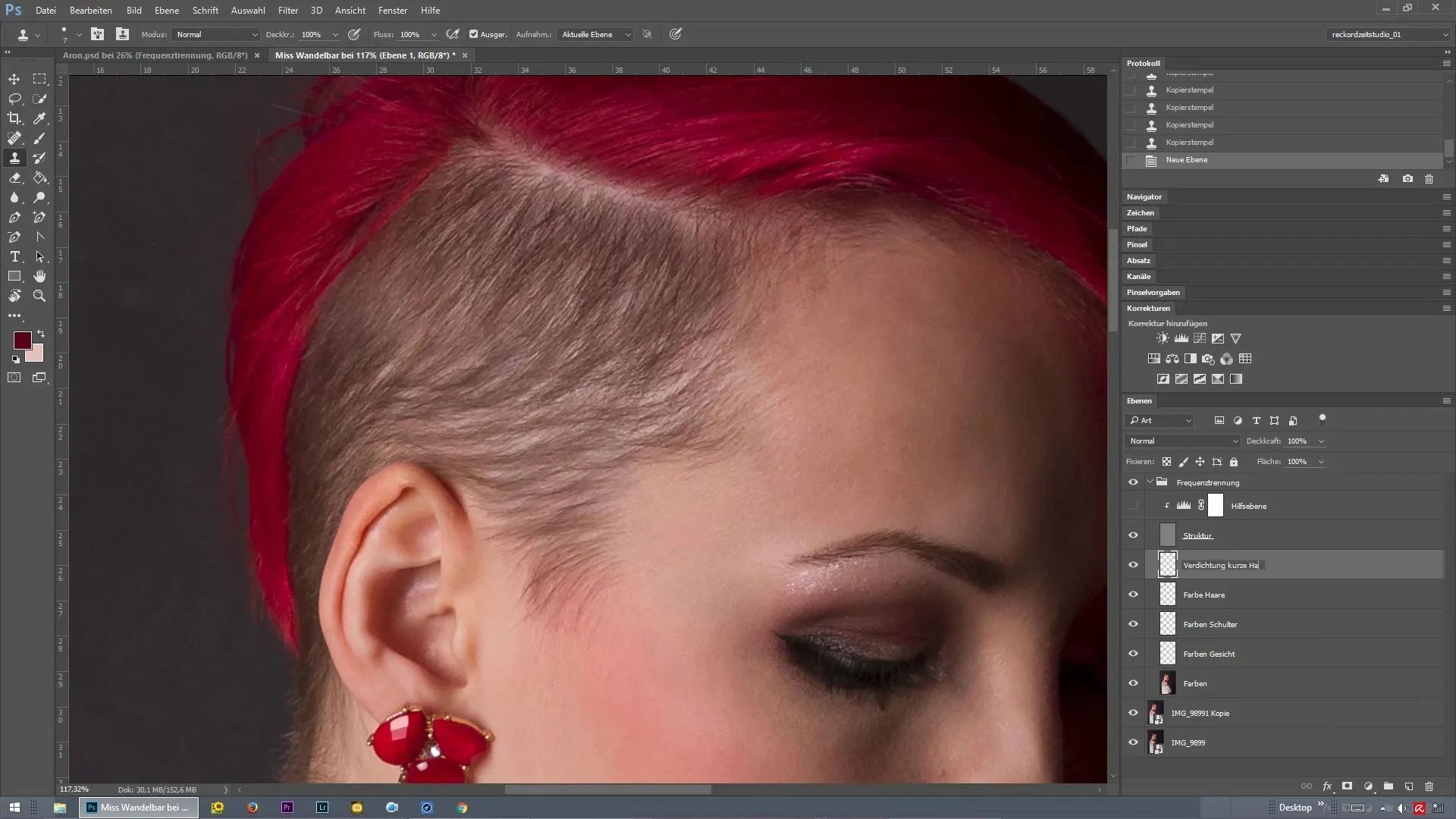Add layer style fx icon
Image resolution: width=1456 pixels, height=819 pixels.
1327,786
